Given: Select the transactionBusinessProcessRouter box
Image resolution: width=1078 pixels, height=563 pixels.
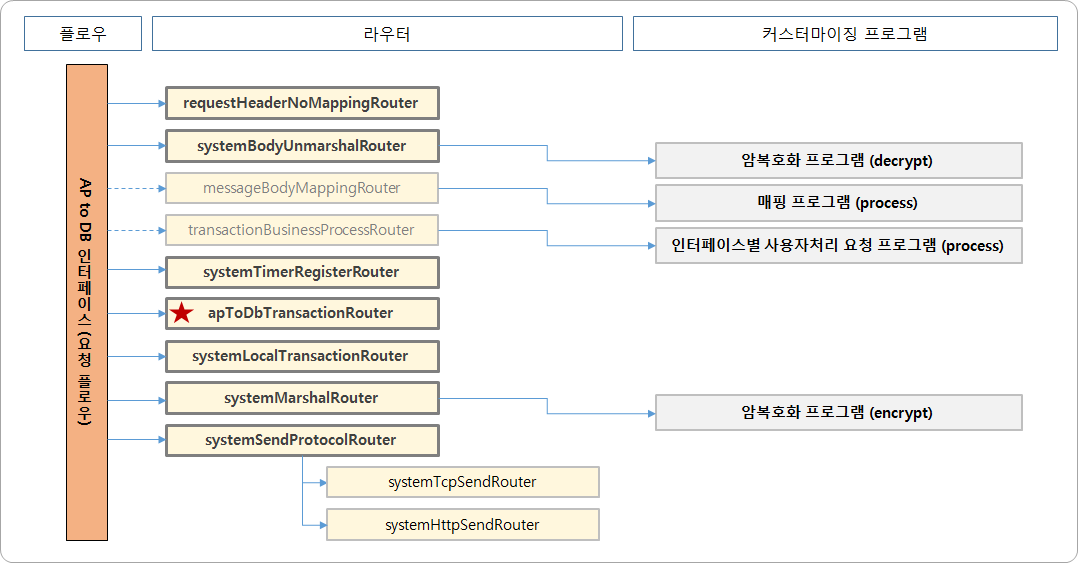Looking at the screenshot, I should coord(302,230).
